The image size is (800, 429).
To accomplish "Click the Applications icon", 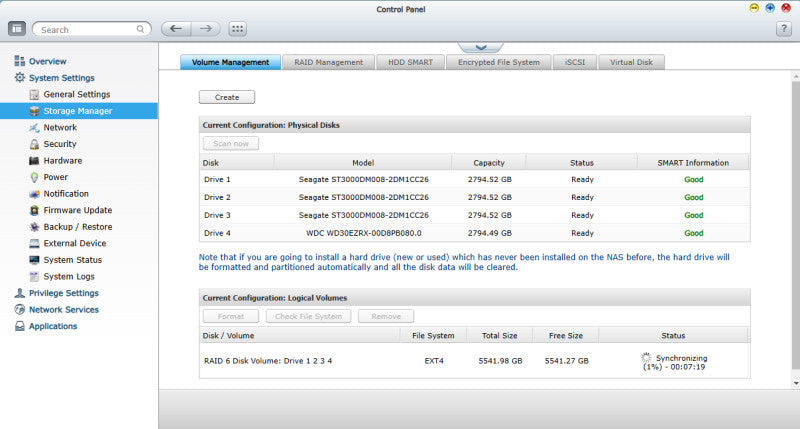I will (x=19, y=326).
